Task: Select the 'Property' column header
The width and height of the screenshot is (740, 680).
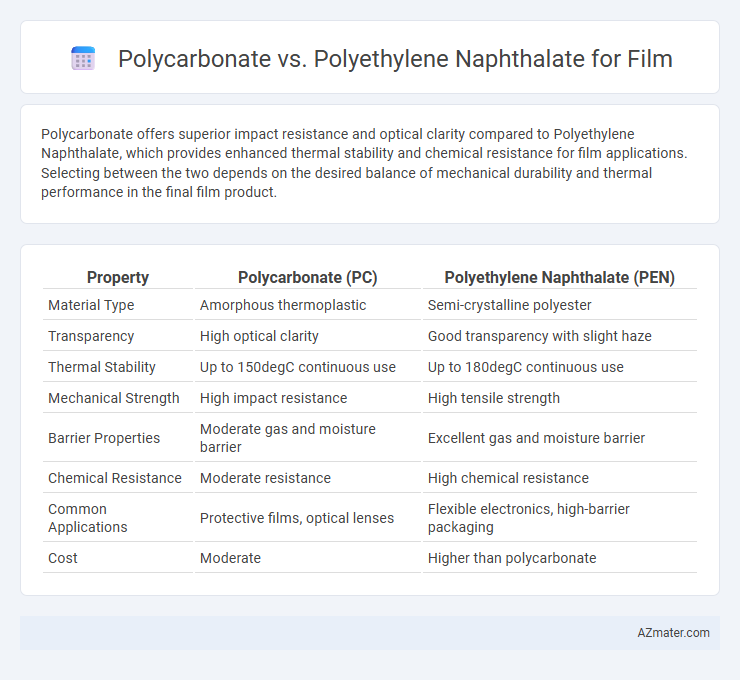Action: pyautogui.click(x=118, y=277)
